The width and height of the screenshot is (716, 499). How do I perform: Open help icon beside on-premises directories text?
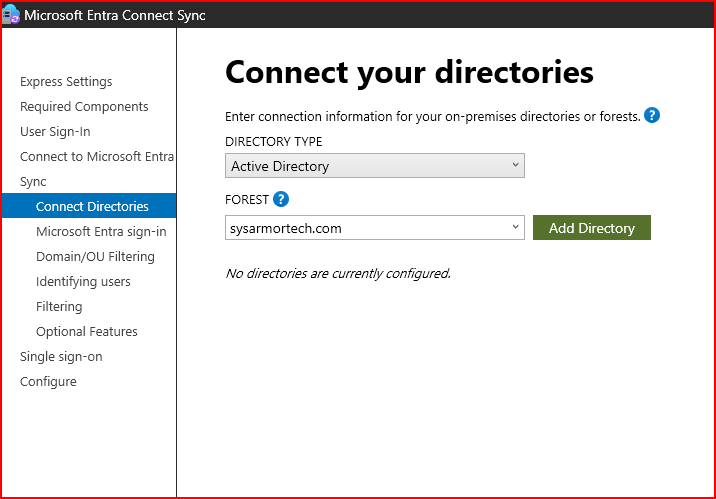coord(652,116)
